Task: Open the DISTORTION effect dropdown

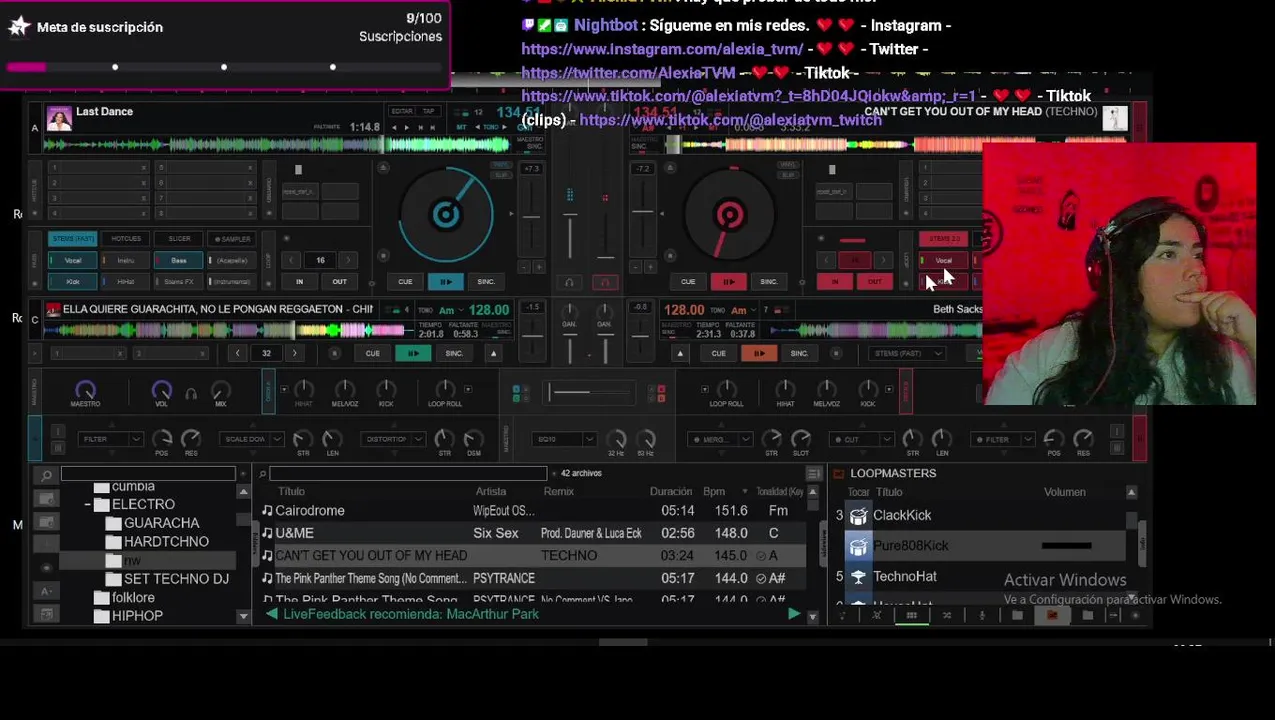Action: tap(393, 439)
